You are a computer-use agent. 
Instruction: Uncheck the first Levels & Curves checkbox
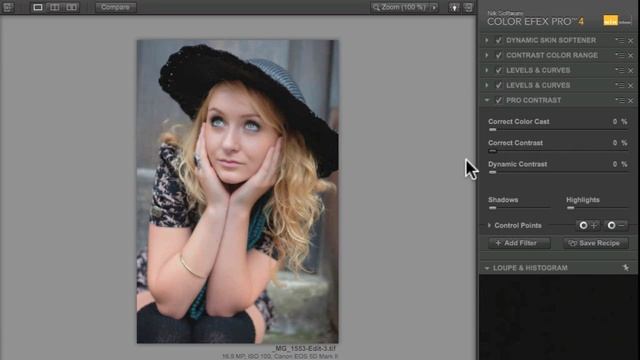pyautogui.click(x=498, y=70)
